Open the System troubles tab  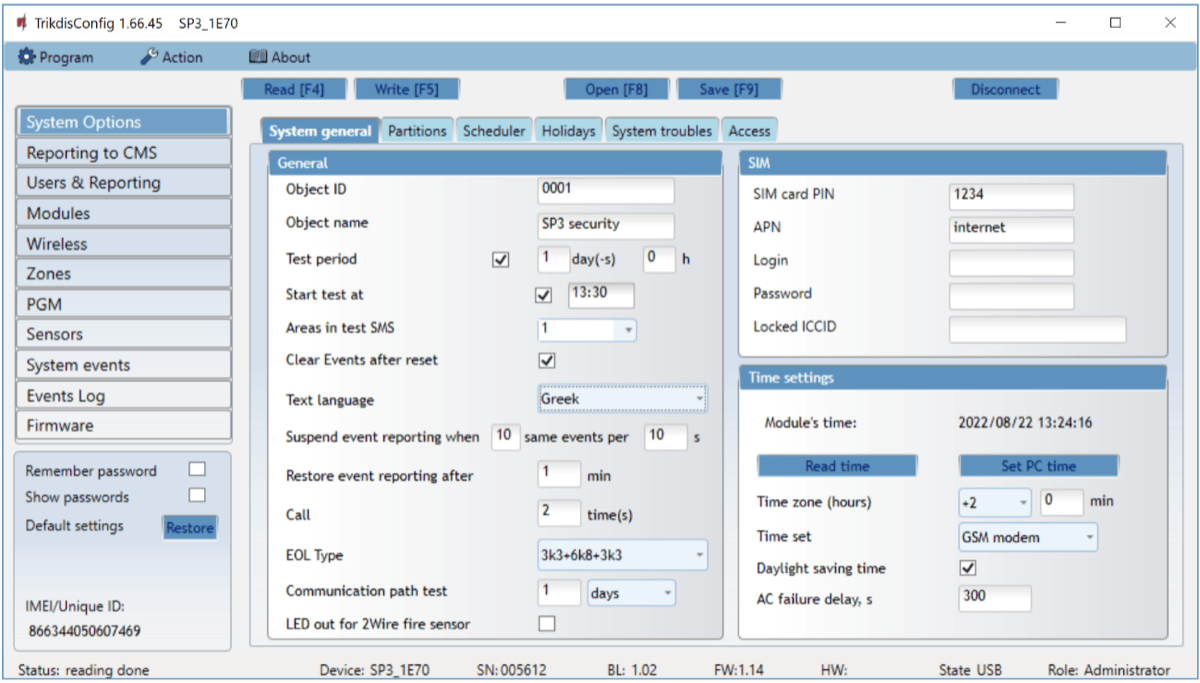click(661, 131)
